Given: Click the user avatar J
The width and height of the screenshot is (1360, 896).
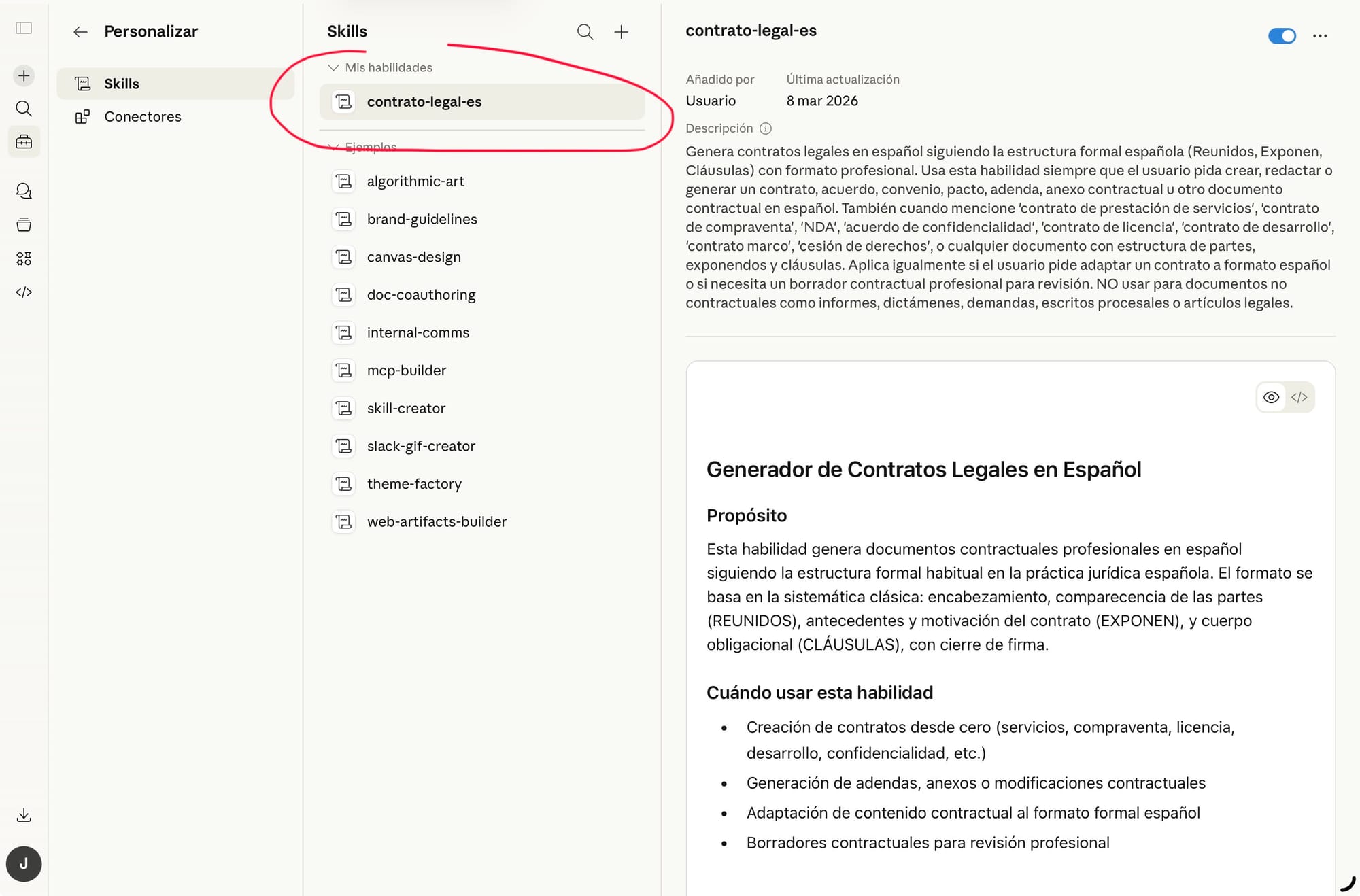Looking at the screenshot, I should point(24,864).
